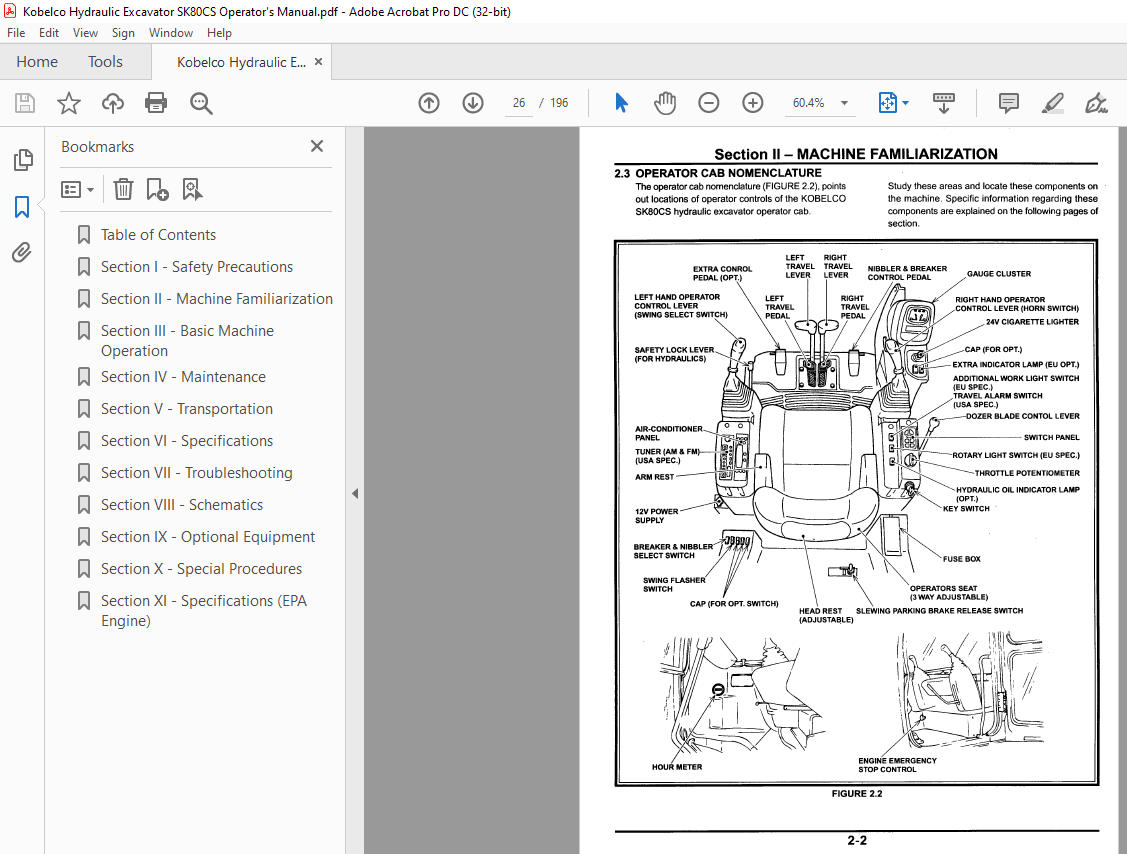The image size is (1127, 854).
Task: Open the zoom level dropdown at 60.4%
Action: click(844, 103)
